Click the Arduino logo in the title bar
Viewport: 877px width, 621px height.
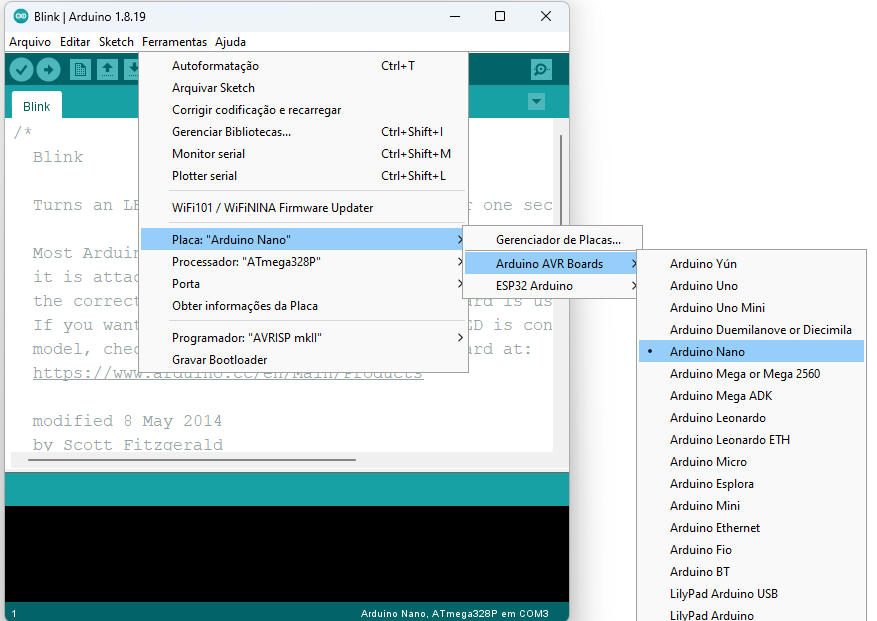coord(21,16)
